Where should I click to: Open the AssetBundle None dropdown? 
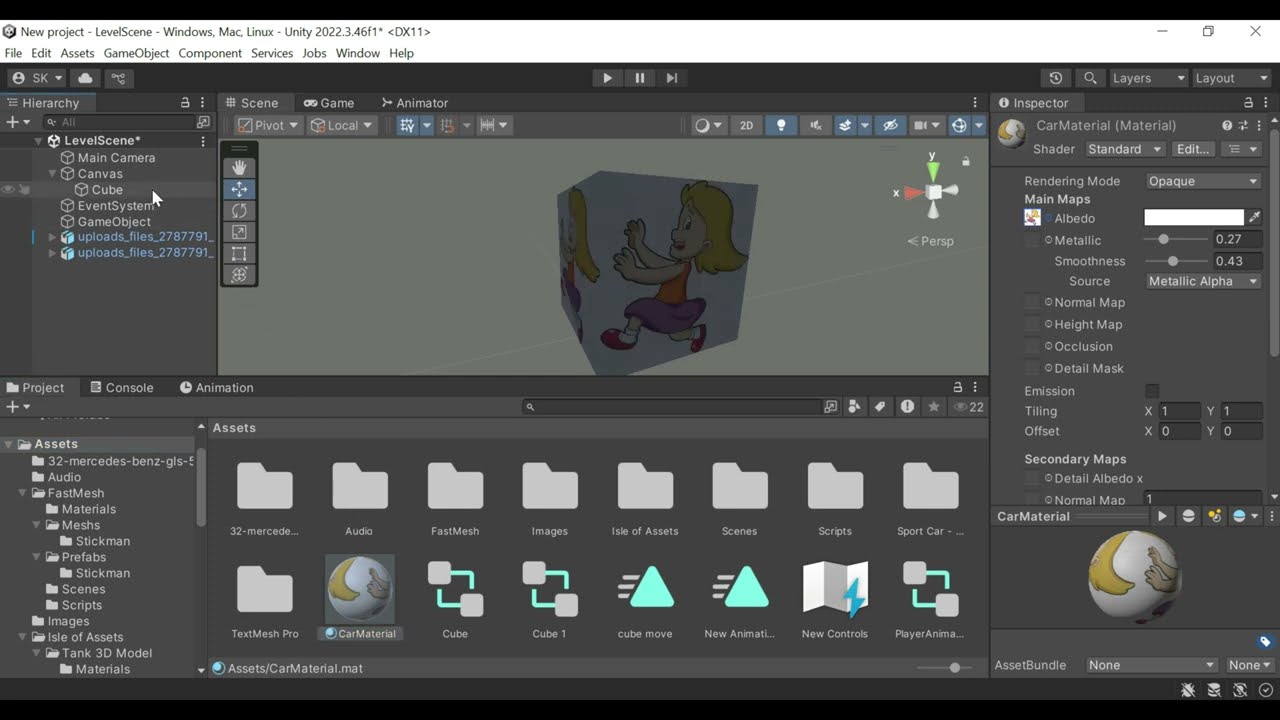[1152, 665]
